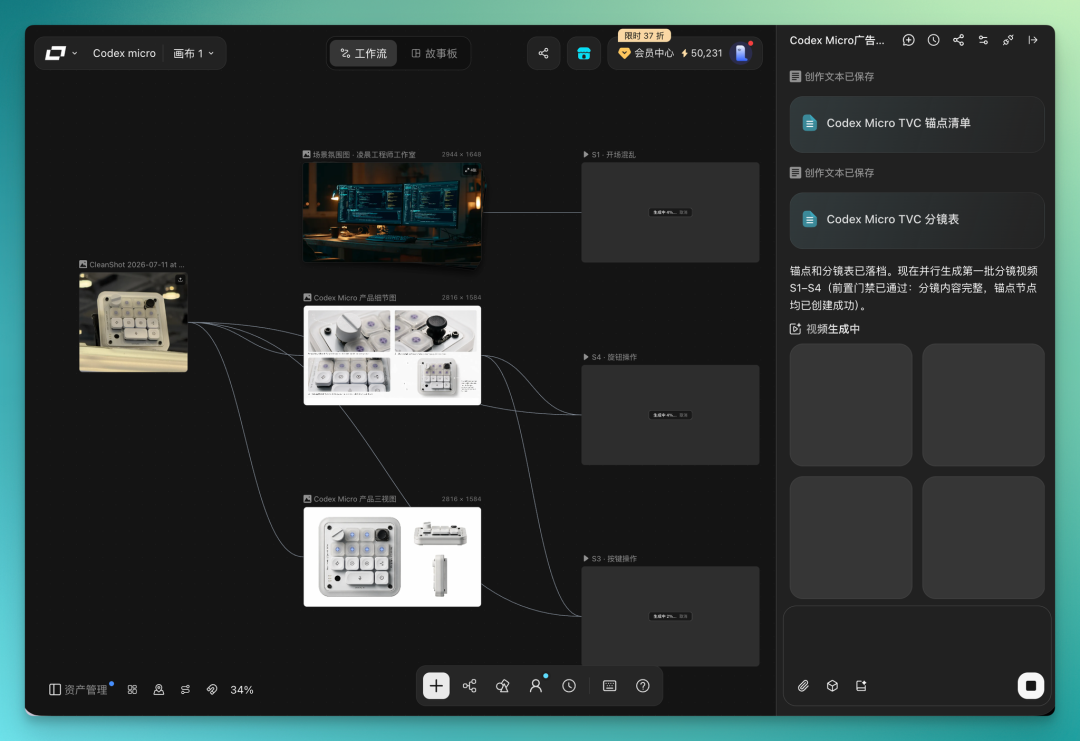Open history clock icon in center toolbar
Viewport: 1080px width, 741px height.
click(569, 686)
